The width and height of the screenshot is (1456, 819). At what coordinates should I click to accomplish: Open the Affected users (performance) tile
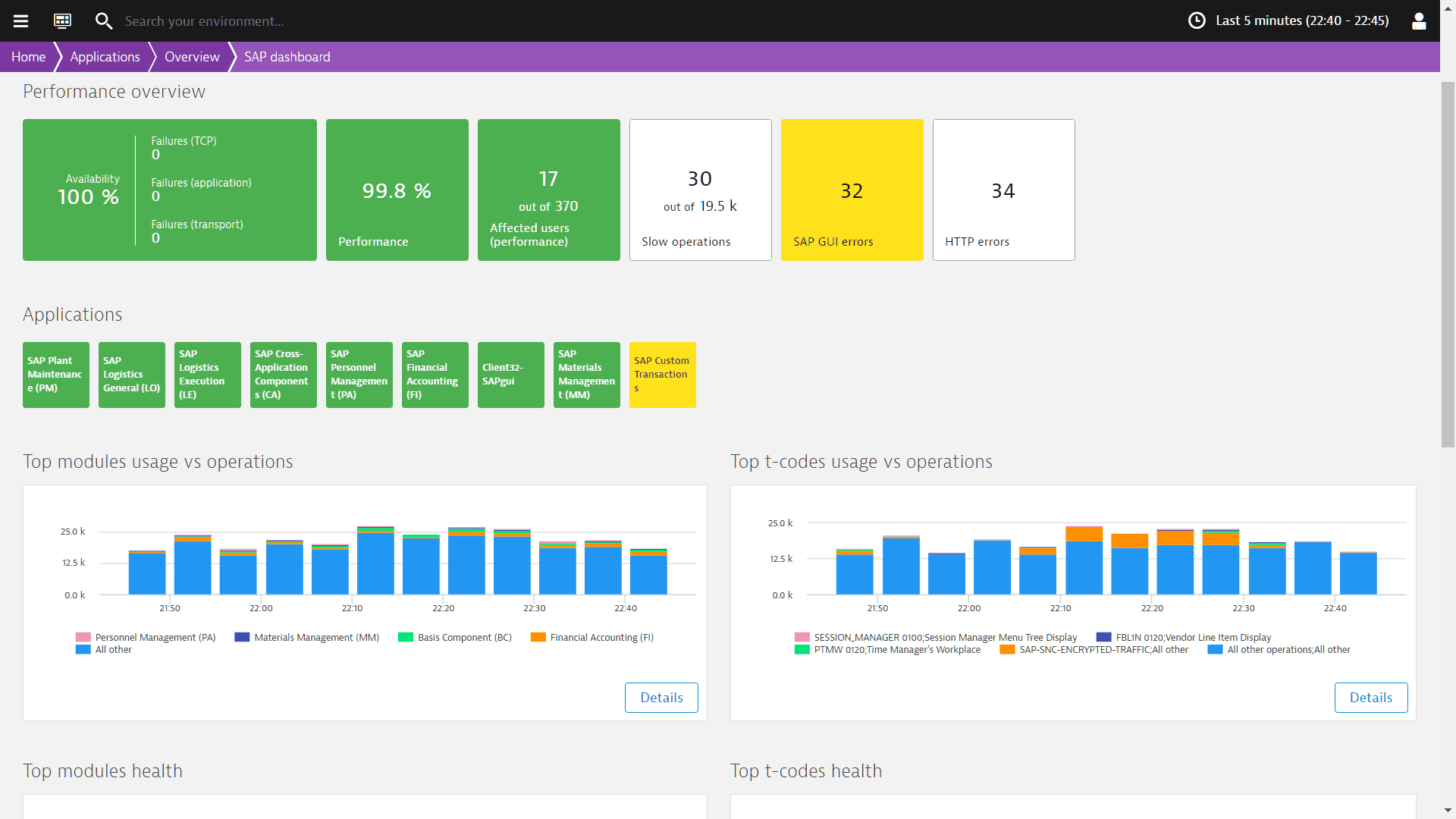549,190
